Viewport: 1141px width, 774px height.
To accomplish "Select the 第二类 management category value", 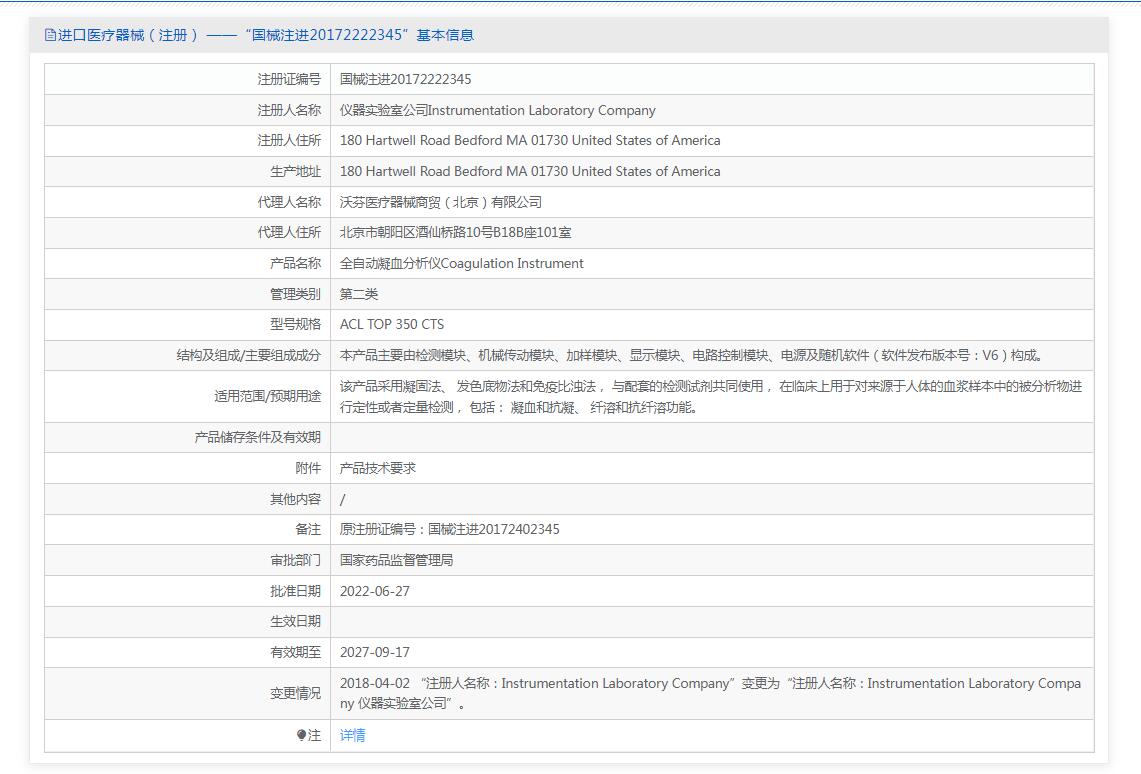I will (x=359, y=294).
